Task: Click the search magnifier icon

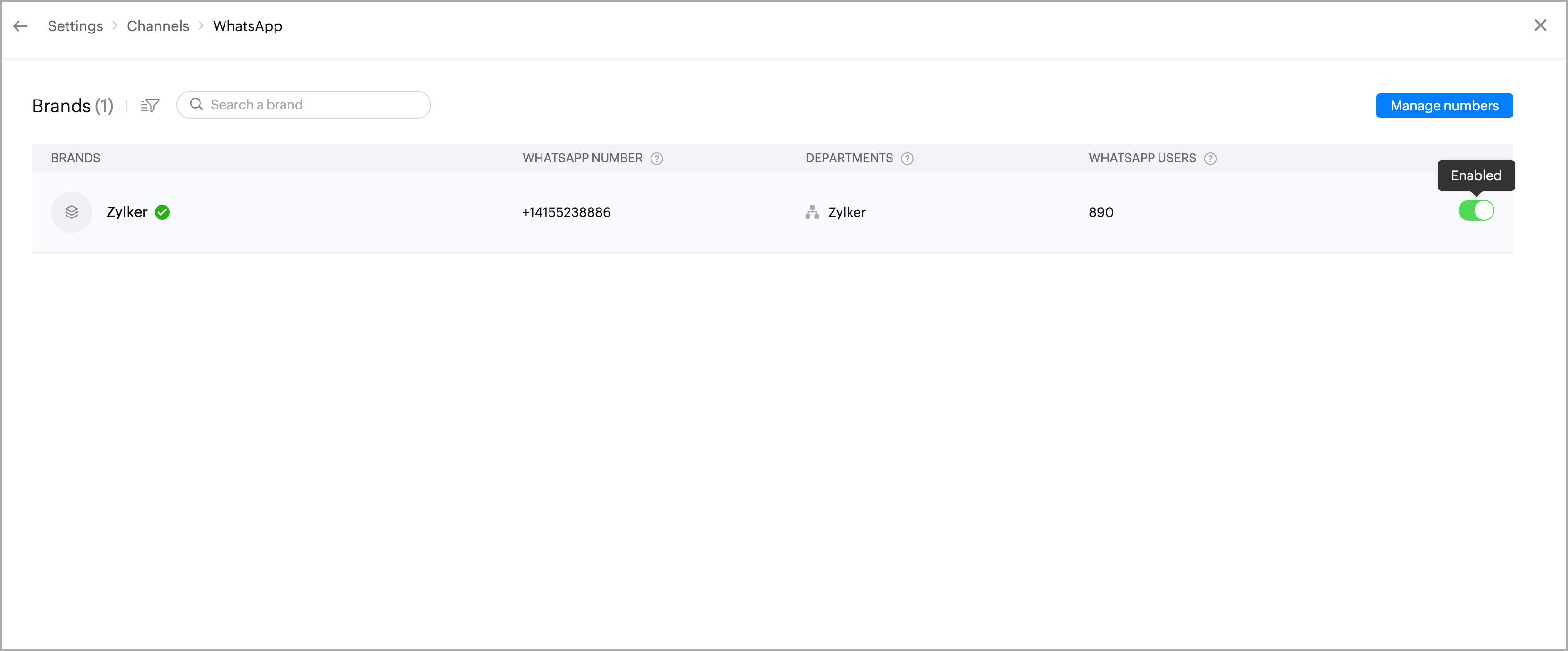Action: (196, 105)
